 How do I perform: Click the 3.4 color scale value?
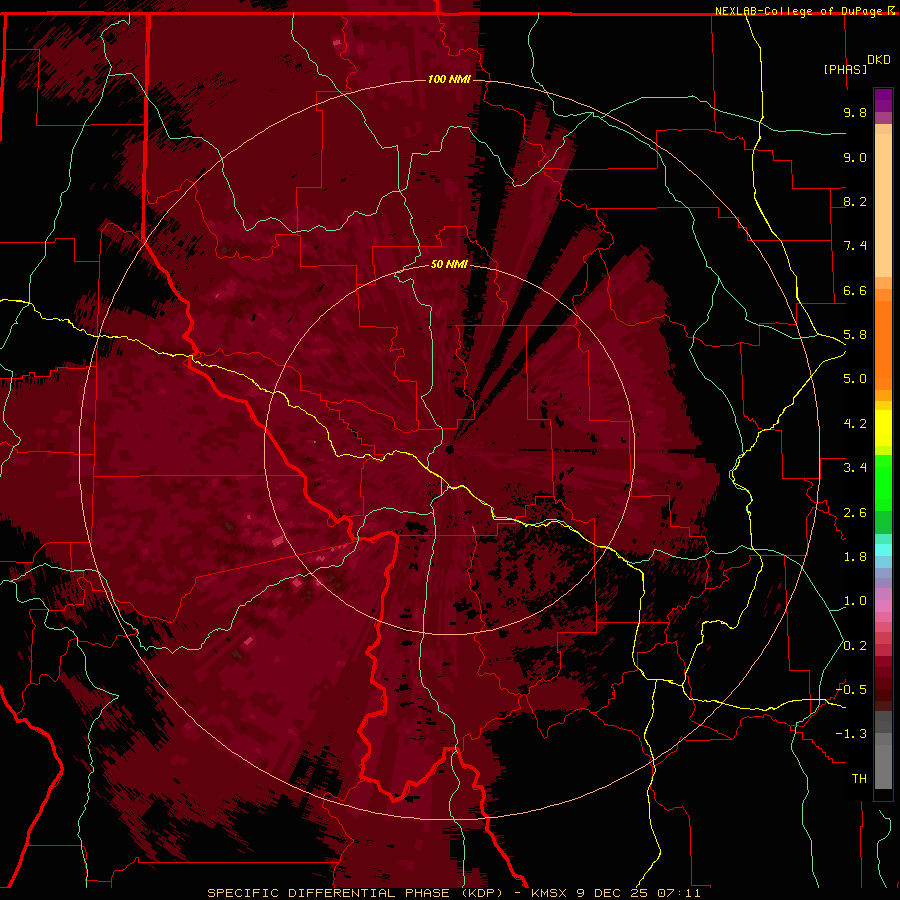[855, 468]
